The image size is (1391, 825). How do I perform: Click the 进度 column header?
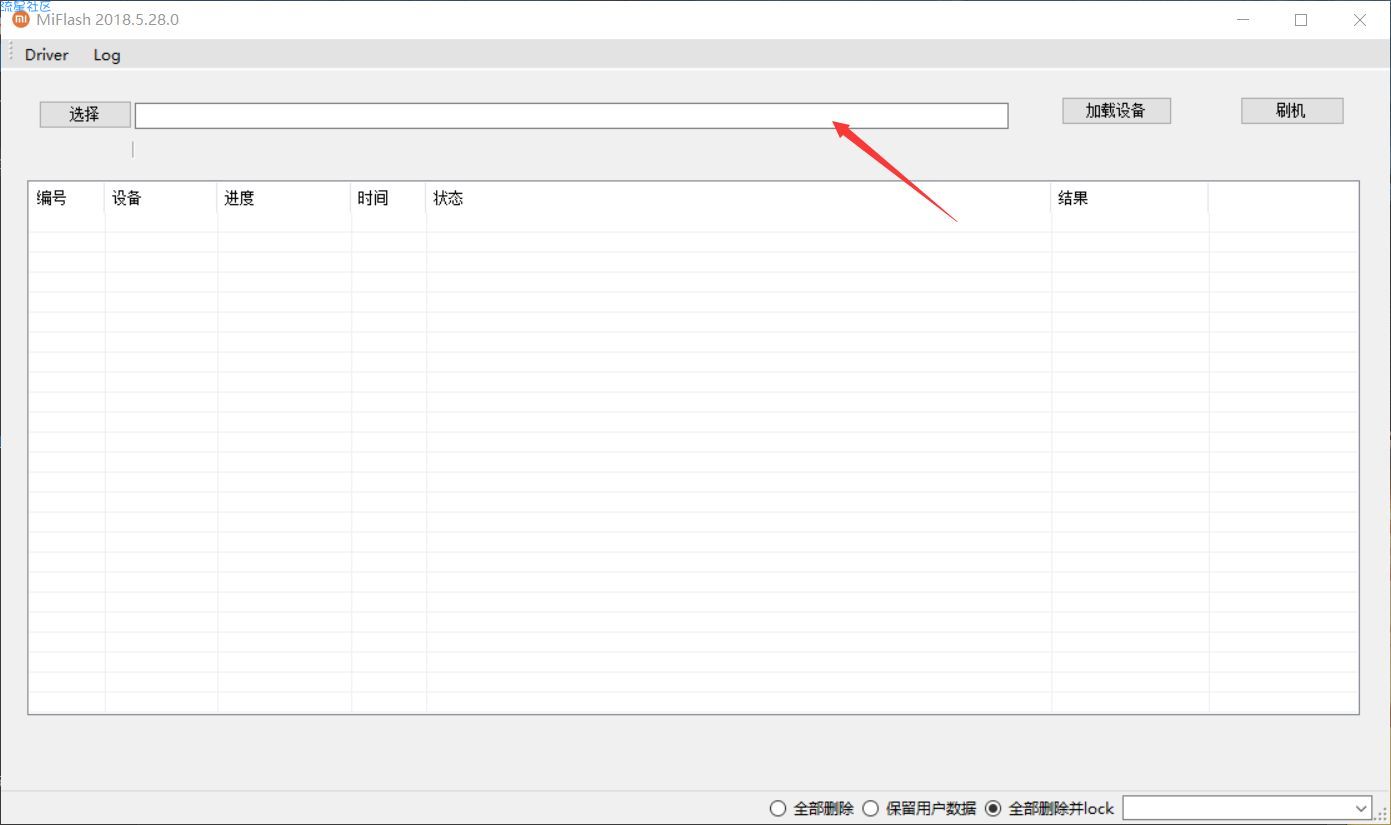coord(284,198)
